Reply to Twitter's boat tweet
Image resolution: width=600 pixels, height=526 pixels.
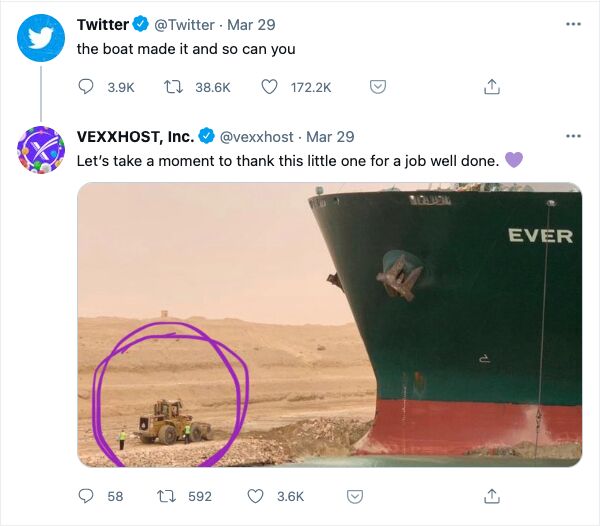click(86, 87)
